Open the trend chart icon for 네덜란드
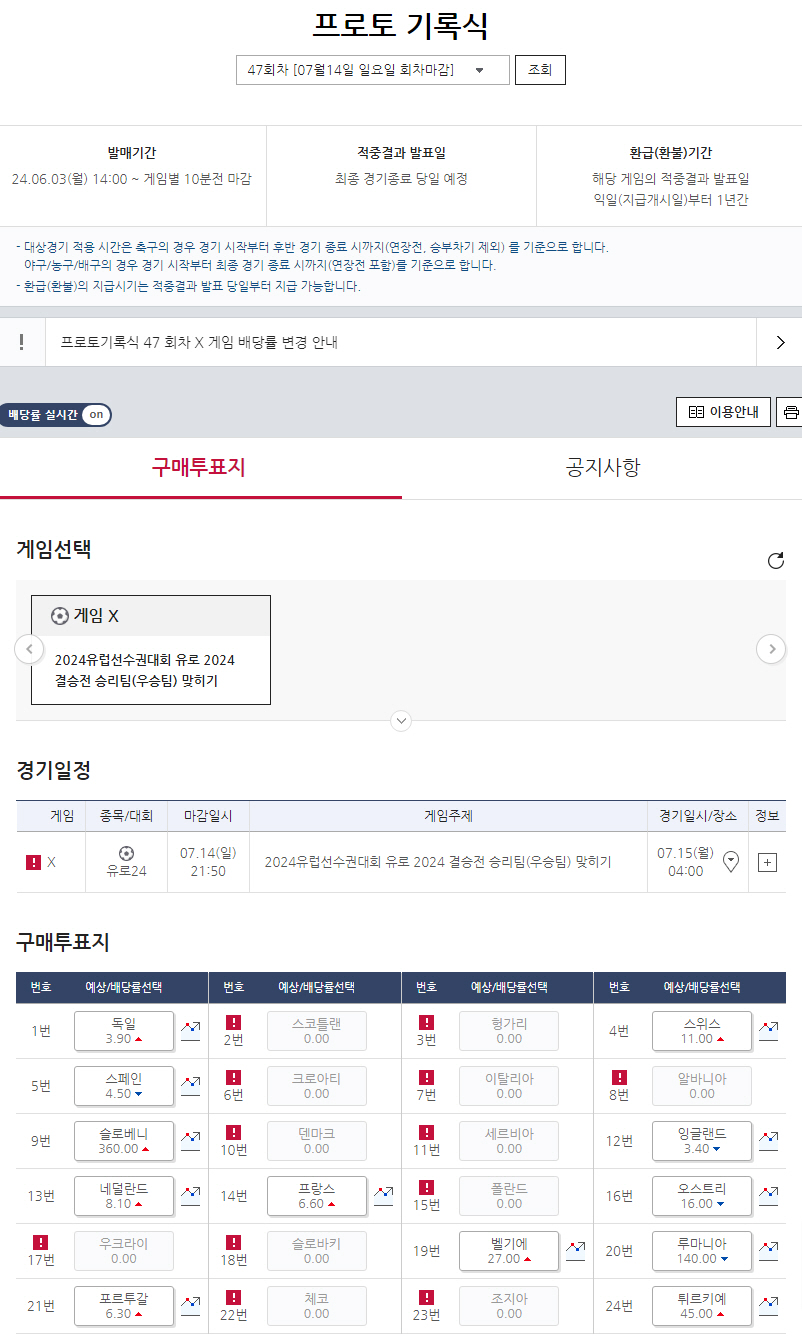The width and height of the screenshot is (802, 1336). pos(190,1194)
